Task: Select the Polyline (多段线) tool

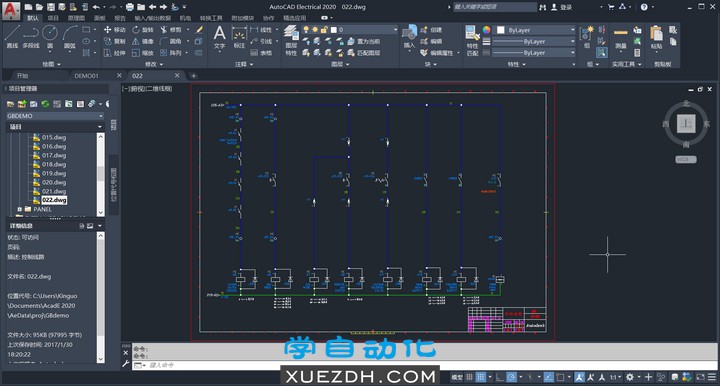Action: pos(31,37)
